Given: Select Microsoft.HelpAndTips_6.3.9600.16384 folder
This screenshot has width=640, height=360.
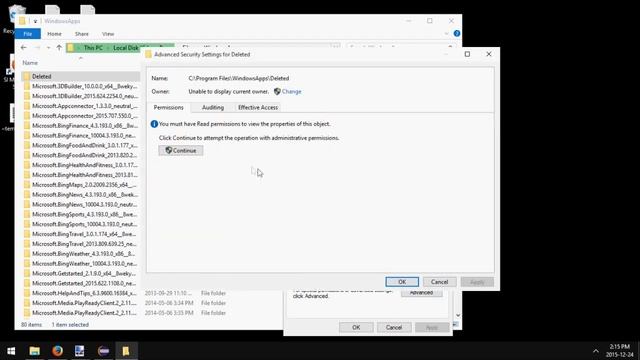Looking at the screenshot, I should point(81,293).
